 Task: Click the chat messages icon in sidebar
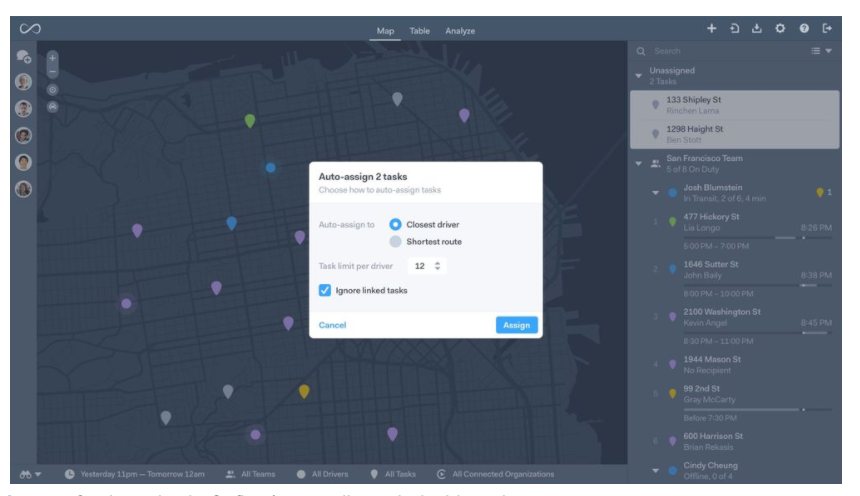[24, 56]
